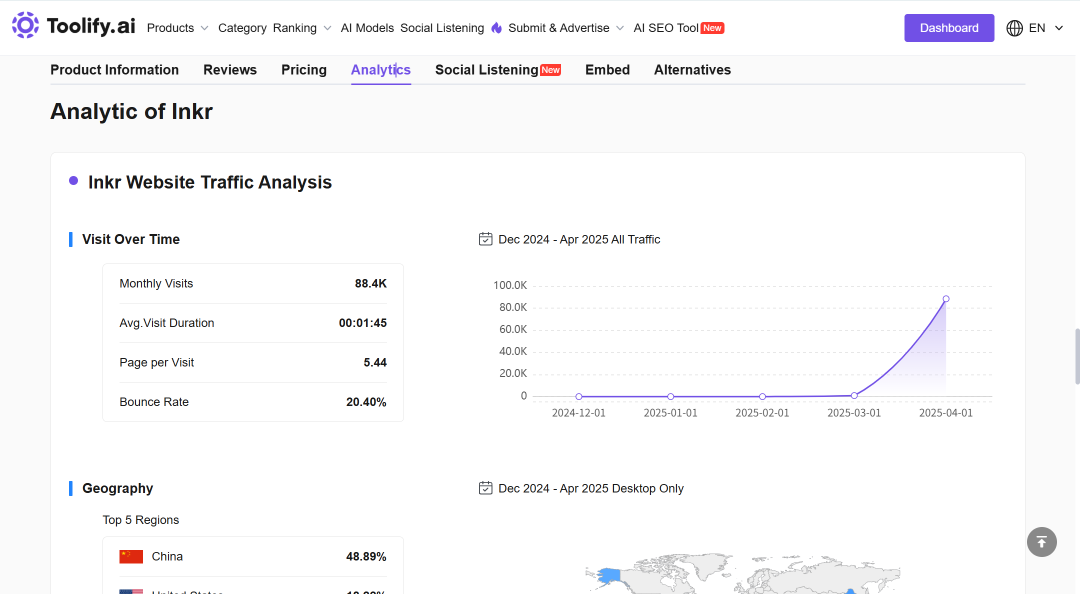The image size is (1080, 594).
Task: Click the page vertical scrollbar thumb
Action: (x=1077, y=356)
